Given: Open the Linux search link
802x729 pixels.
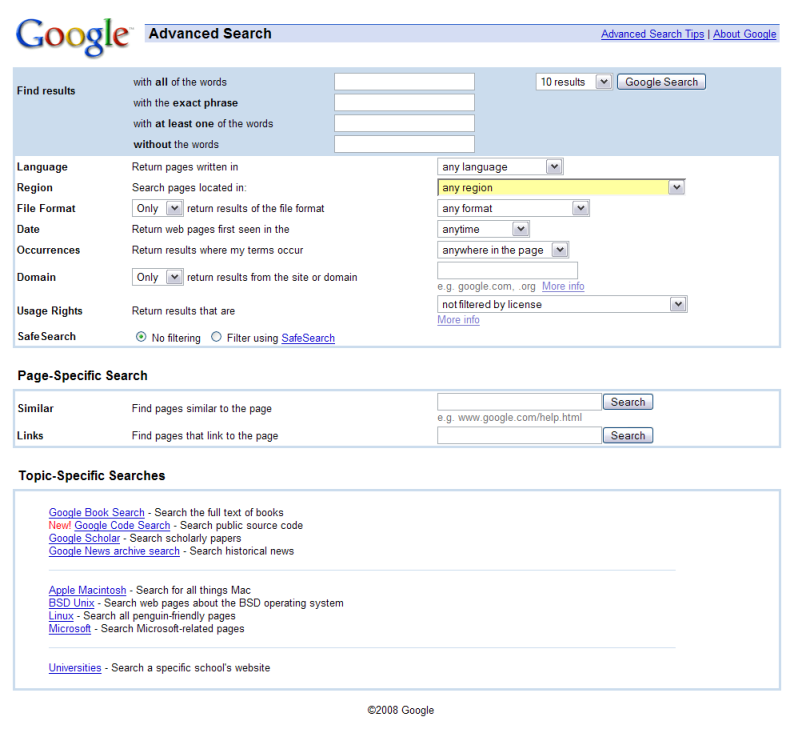Looking at the screenshot, I should [x=61, y=616].
